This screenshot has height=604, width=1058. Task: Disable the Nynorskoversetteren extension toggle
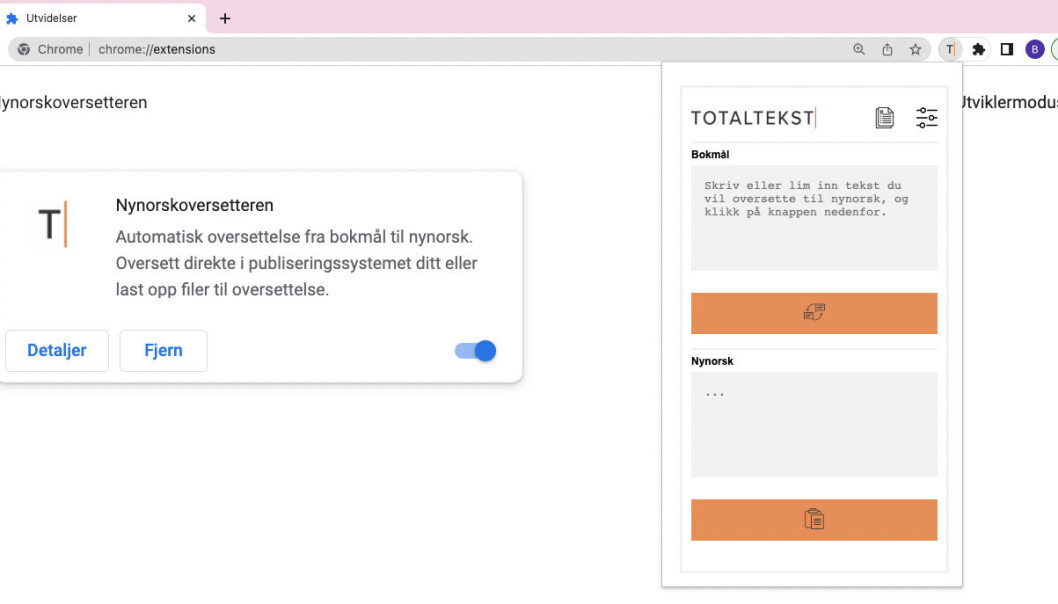click(475, 351)
